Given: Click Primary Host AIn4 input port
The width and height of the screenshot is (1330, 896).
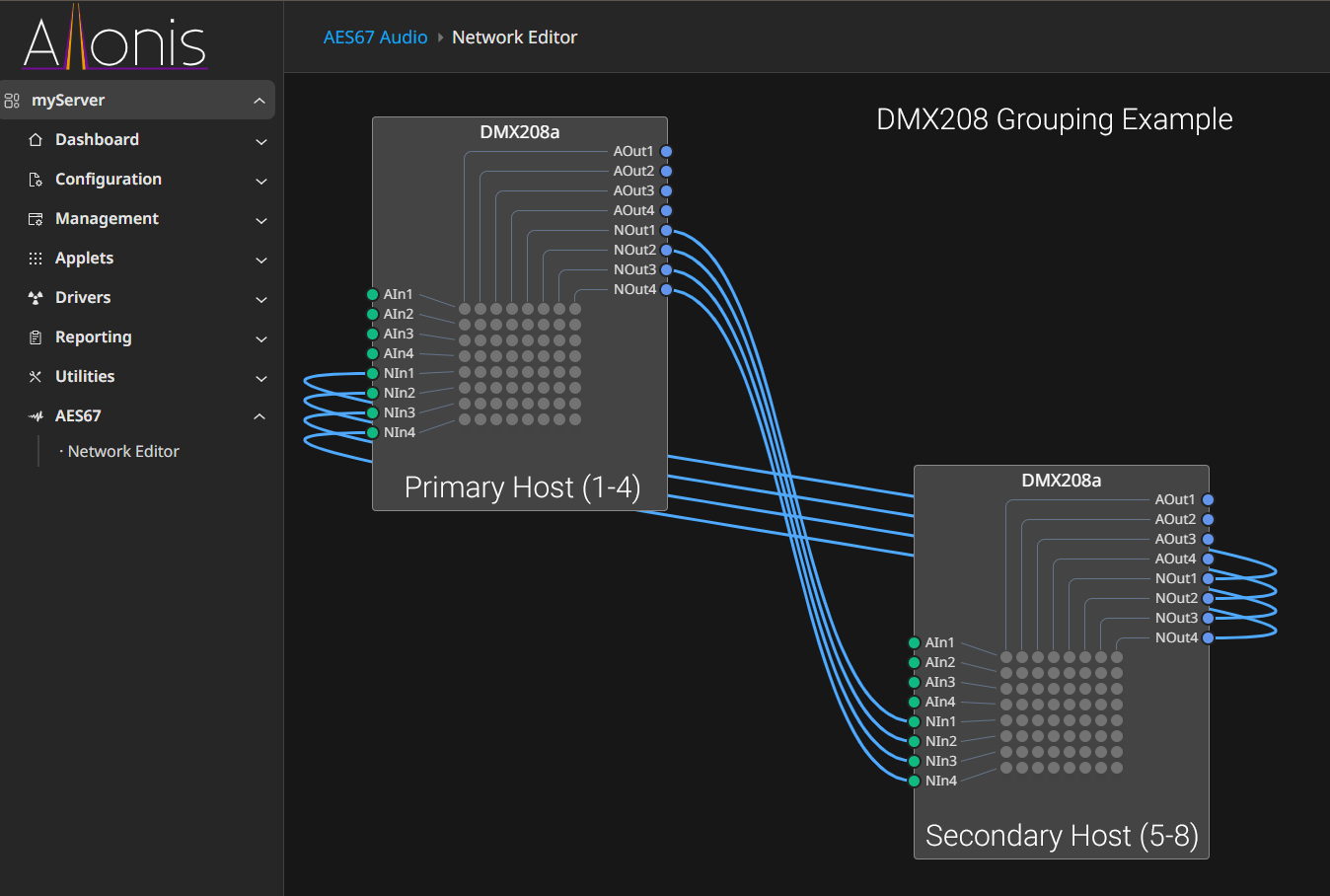Looking at the screenshot, I should tap(373, 353).
